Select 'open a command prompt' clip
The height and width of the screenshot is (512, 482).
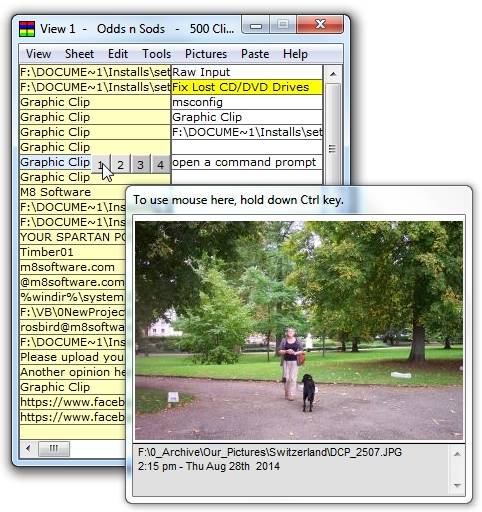[x=247, y=162]
